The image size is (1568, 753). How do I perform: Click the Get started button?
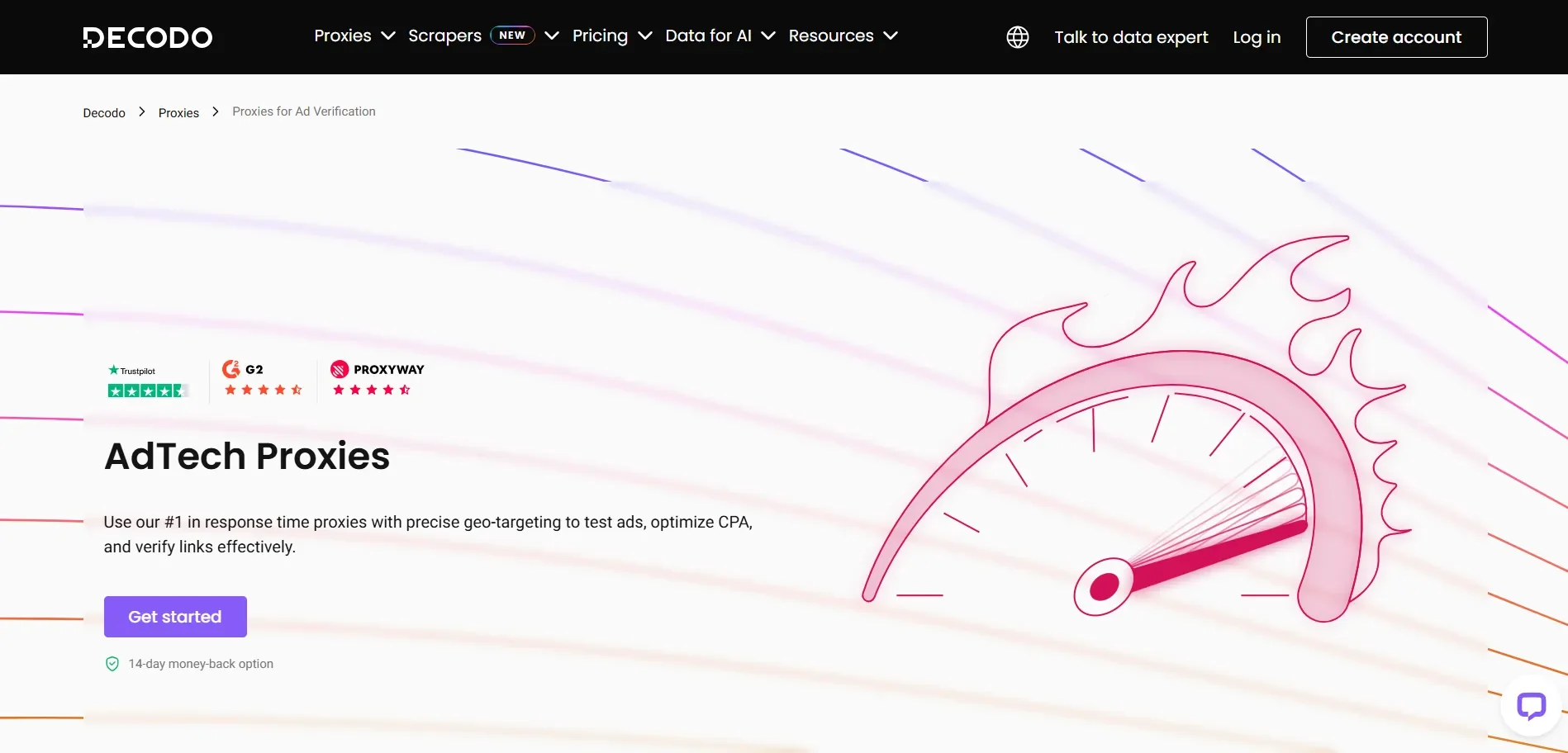(x=175, y=617)
